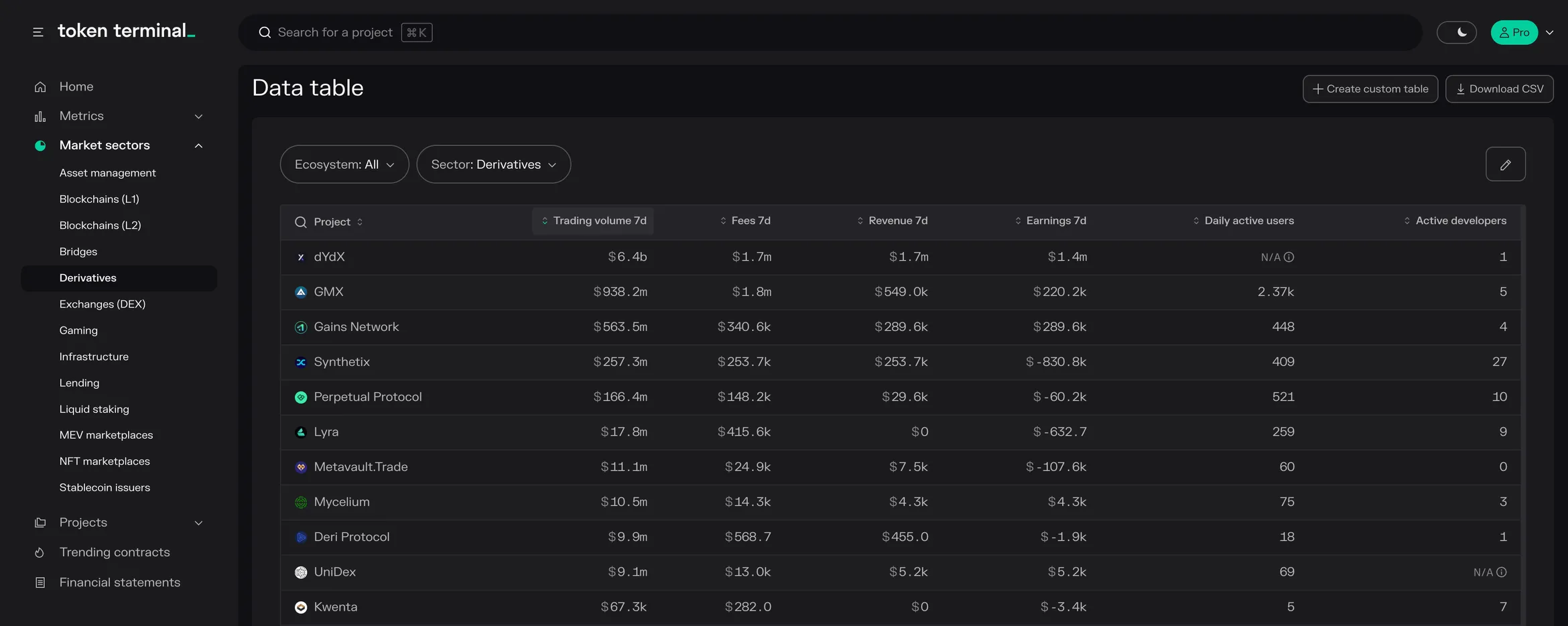Click the Perpetual Protocol logo icon

tap(301, 397)
